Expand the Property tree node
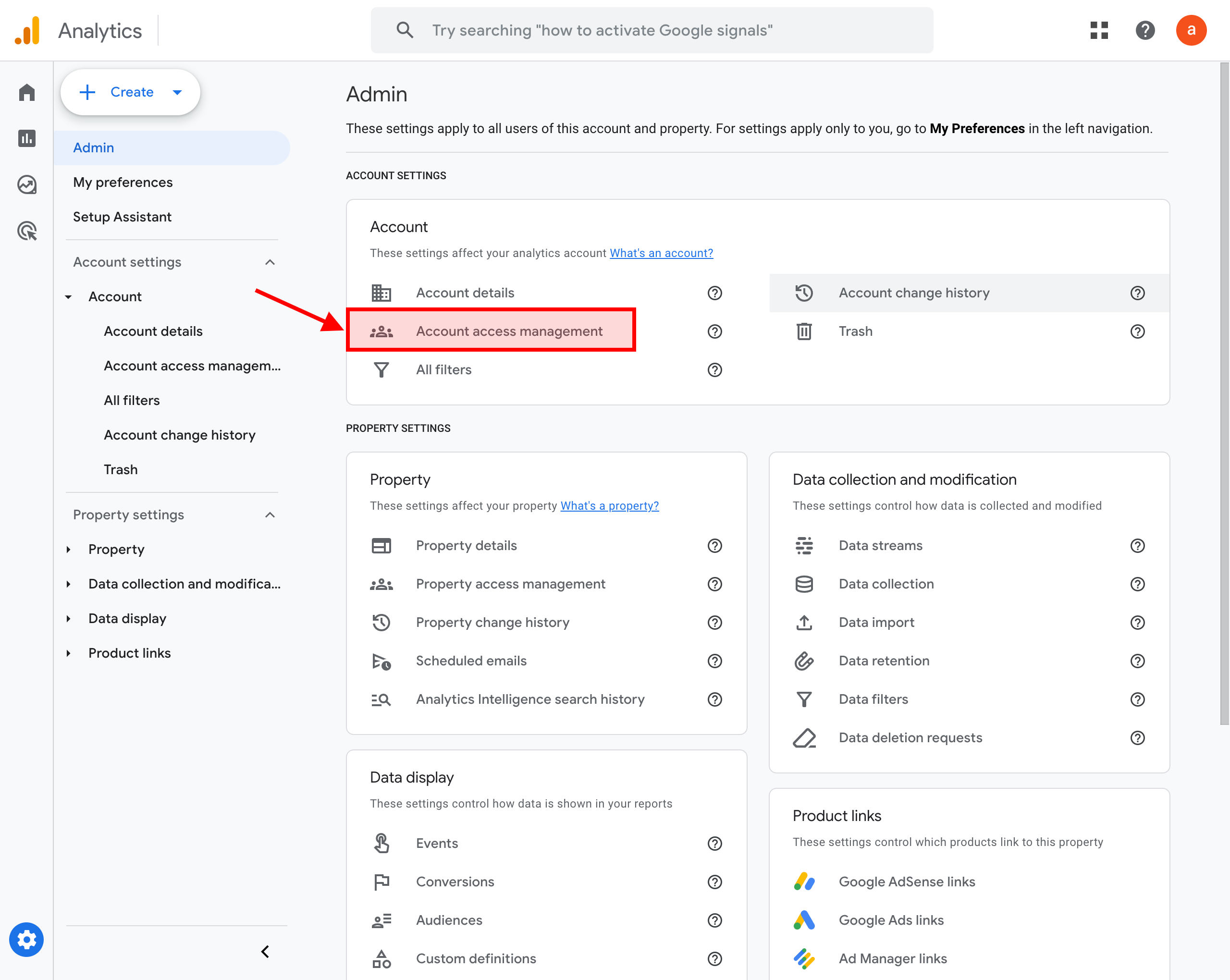Viewport: 1230px width, 980px height. click(x=68, y=549)
